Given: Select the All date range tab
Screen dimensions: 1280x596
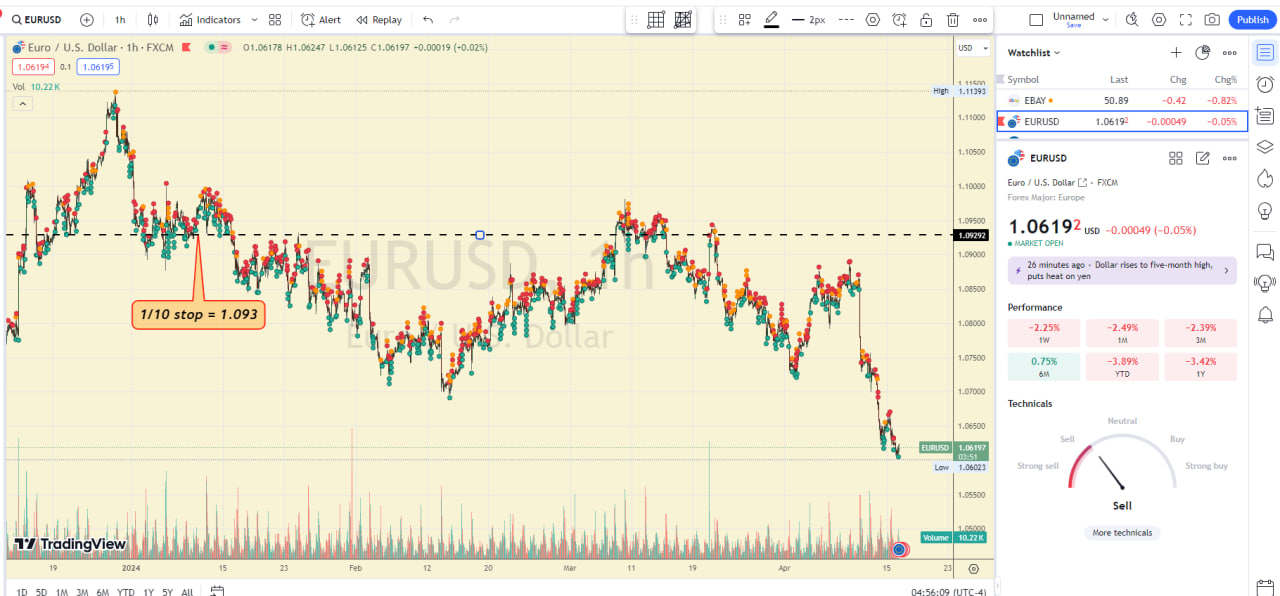Looking at the screenshot, I should (x=187, y=592).
